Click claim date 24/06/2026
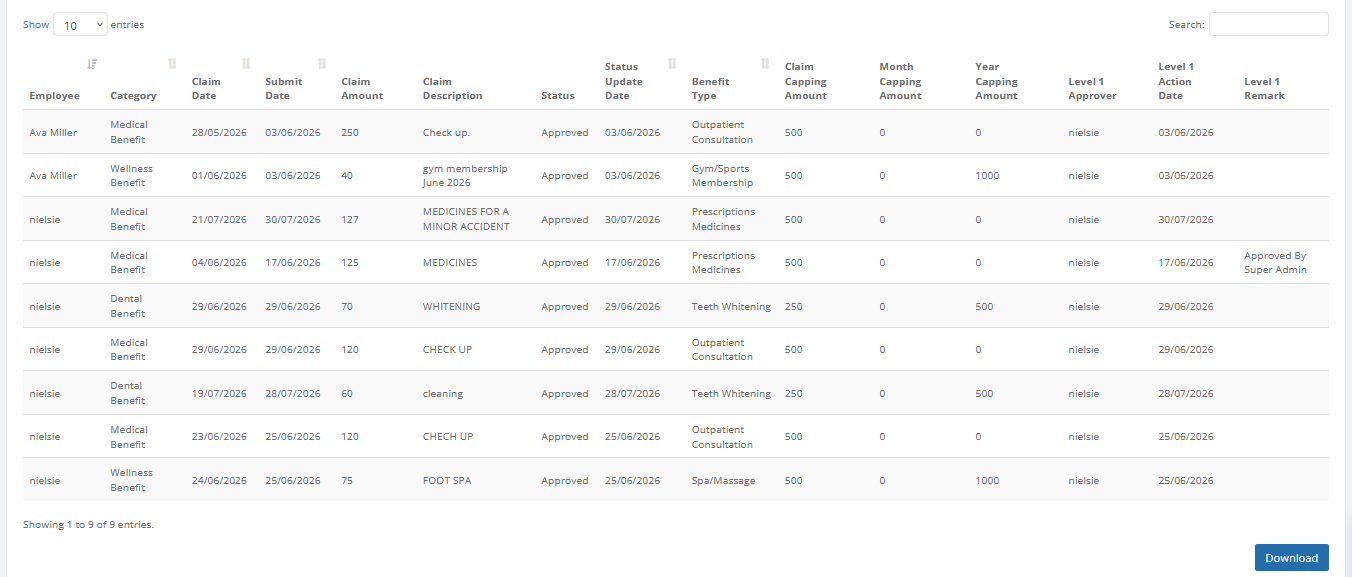The height and width of the screenshot is (577, 1352). click(x=219, y=481)
